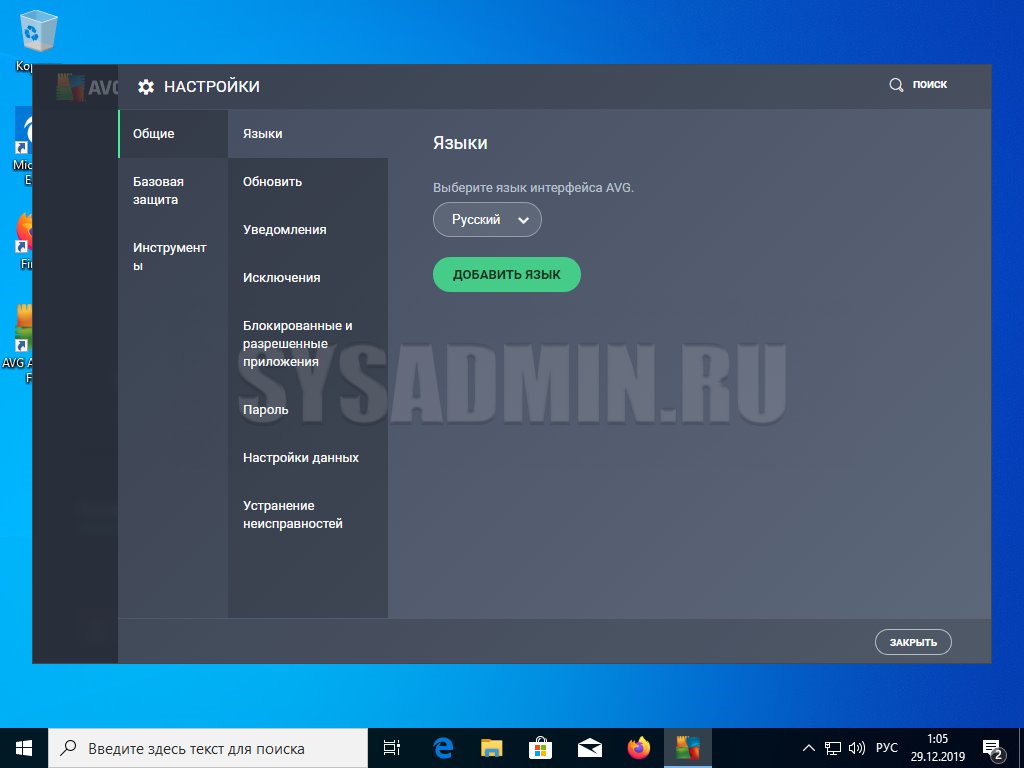Viewport: 1024px width, 768px height.
Task: Show hidden system tray icons
Action: 809,748
